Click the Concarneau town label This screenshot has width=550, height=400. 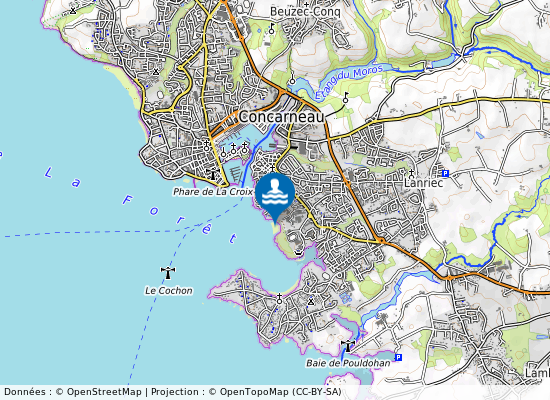pyautogui.click(x=281, y=117)
